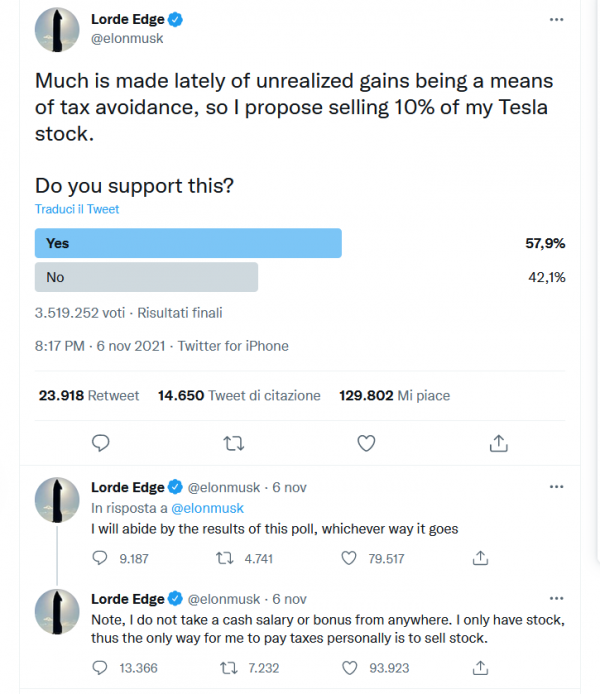Retweet the main poll tweet
The width and height of the screenshot is (600, 694).
click(x=234, y=443)
